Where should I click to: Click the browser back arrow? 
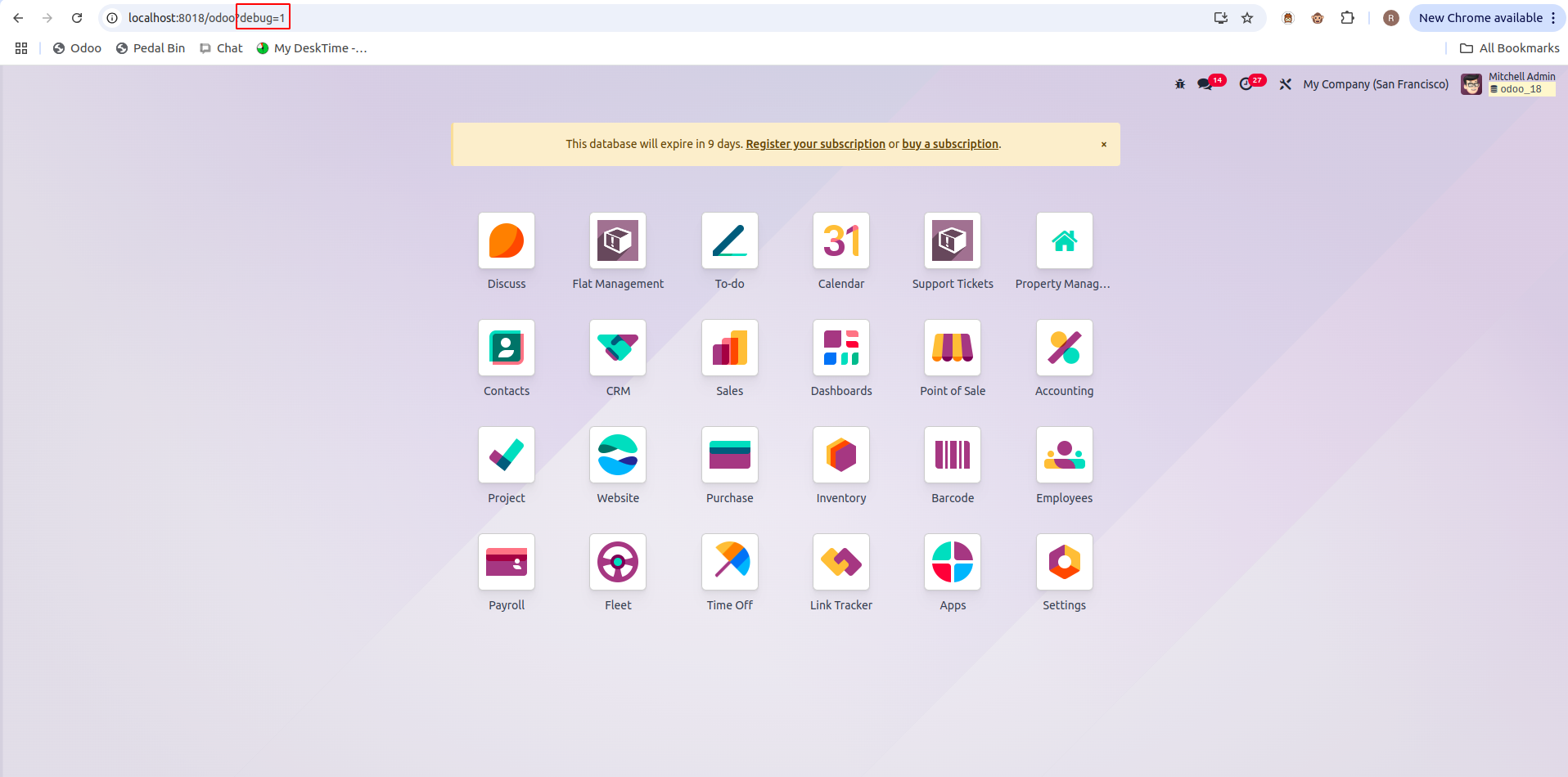tap(18, 18)
